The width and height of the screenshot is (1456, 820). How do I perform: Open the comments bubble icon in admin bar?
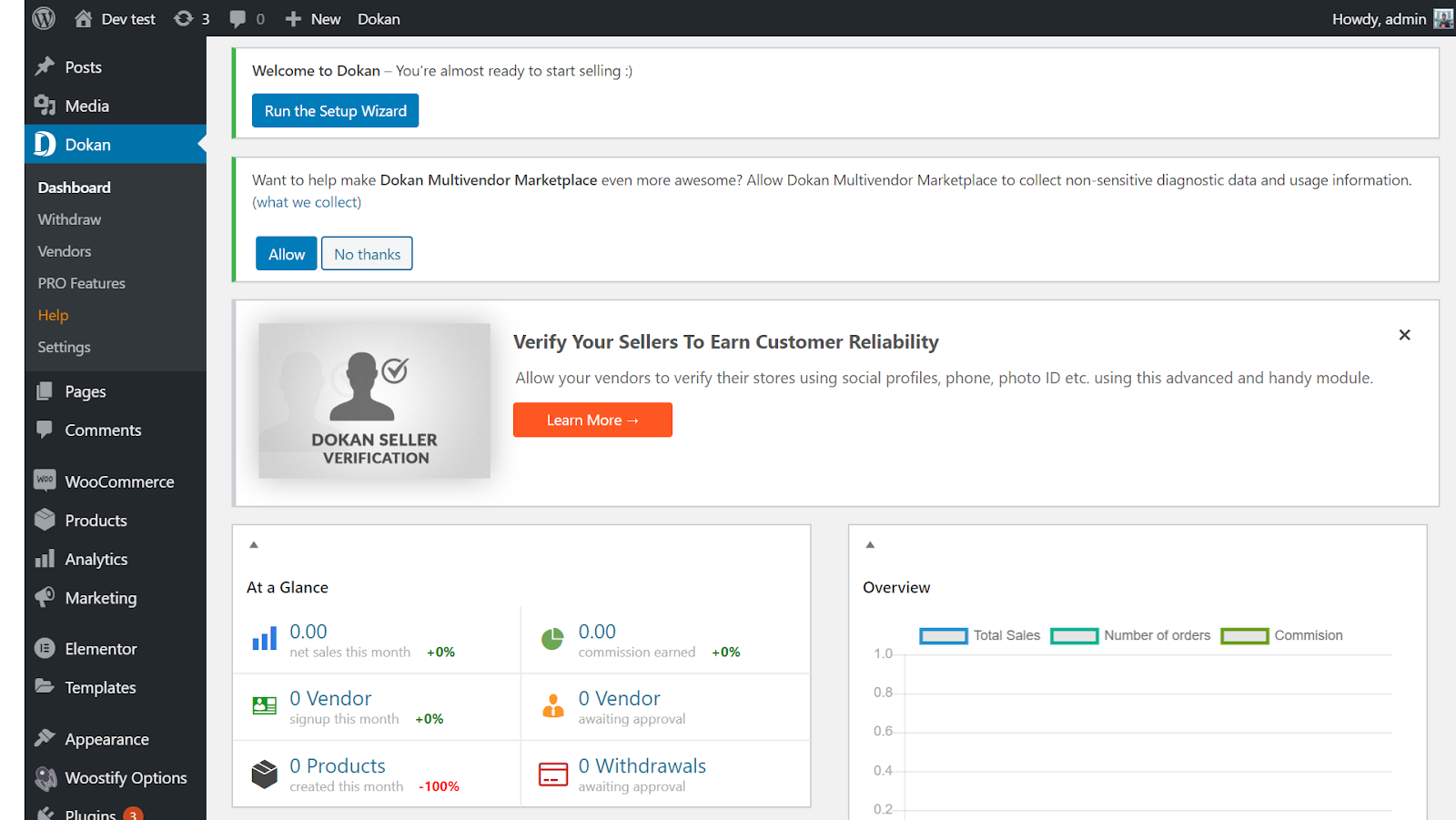click(238, 18)
